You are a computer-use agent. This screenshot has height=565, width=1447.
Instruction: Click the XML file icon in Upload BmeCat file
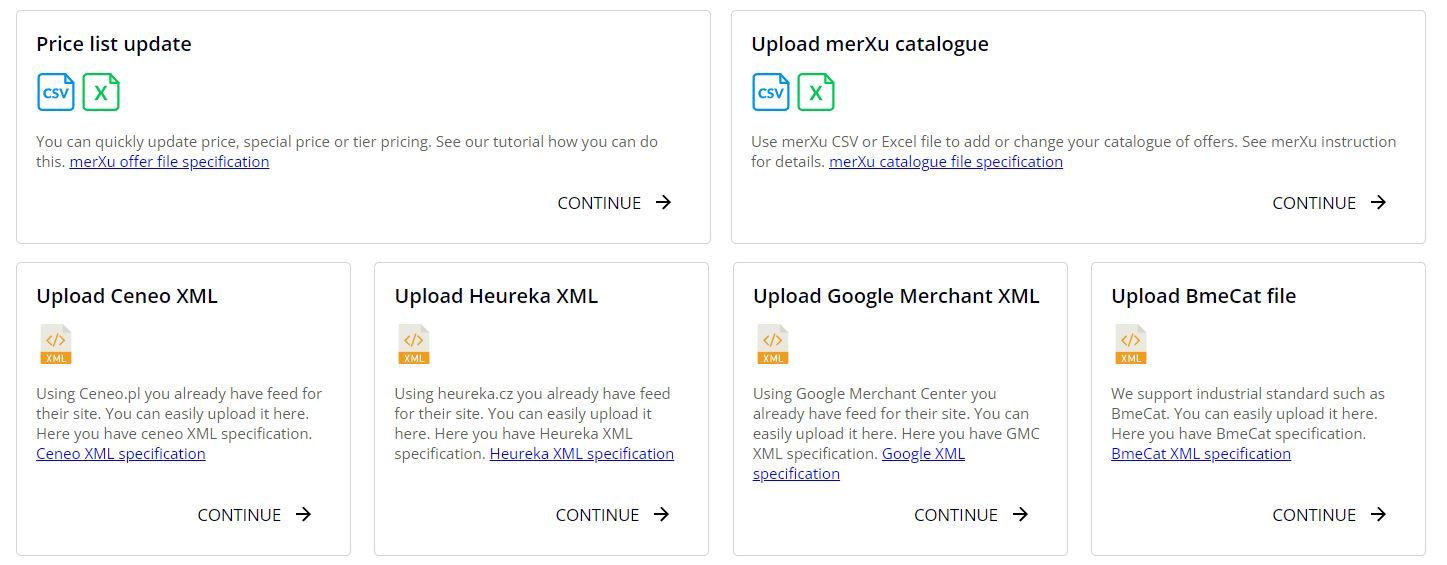1130,344
